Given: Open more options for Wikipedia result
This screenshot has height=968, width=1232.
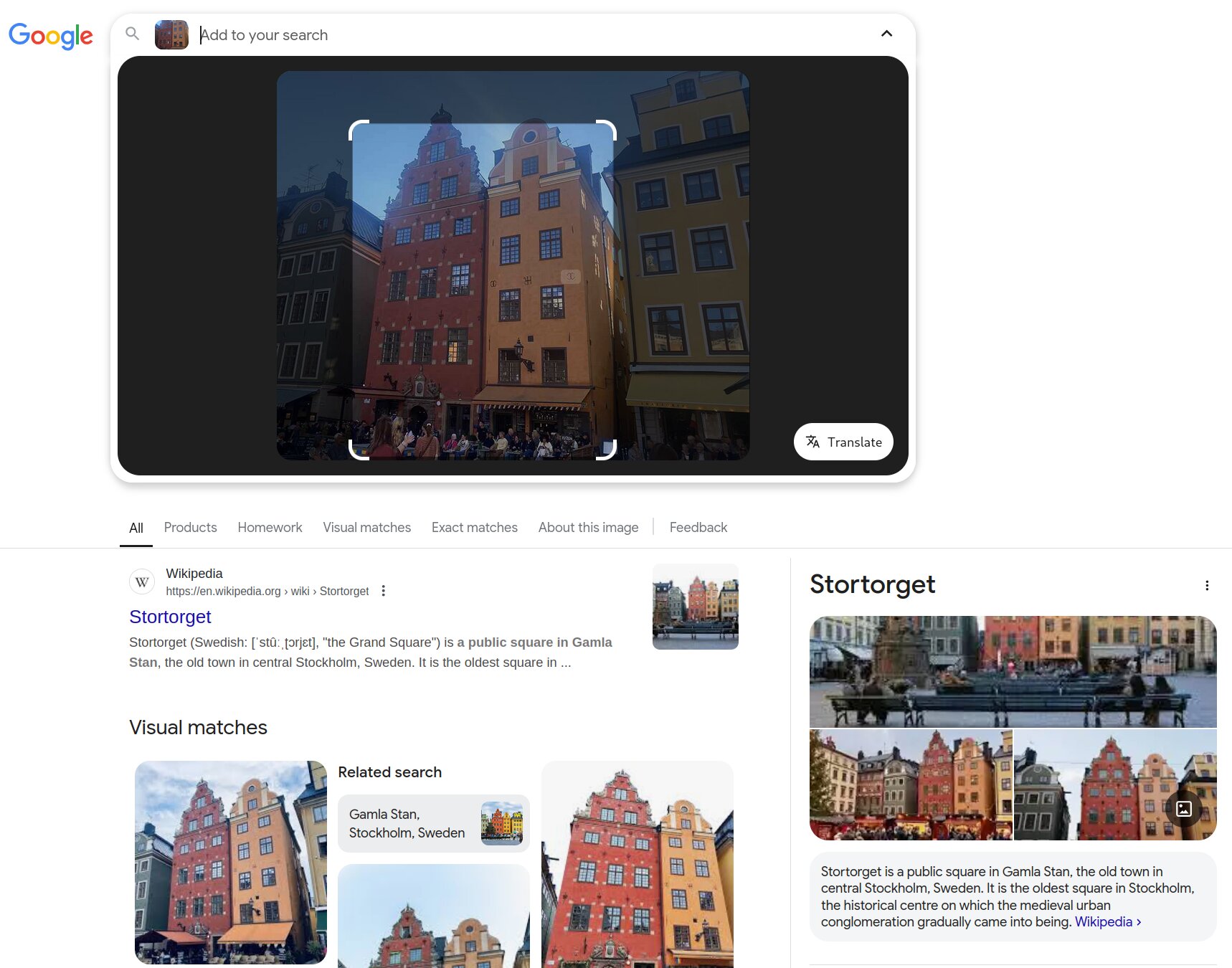Looking at the screenshot, I should pos(384,591).
